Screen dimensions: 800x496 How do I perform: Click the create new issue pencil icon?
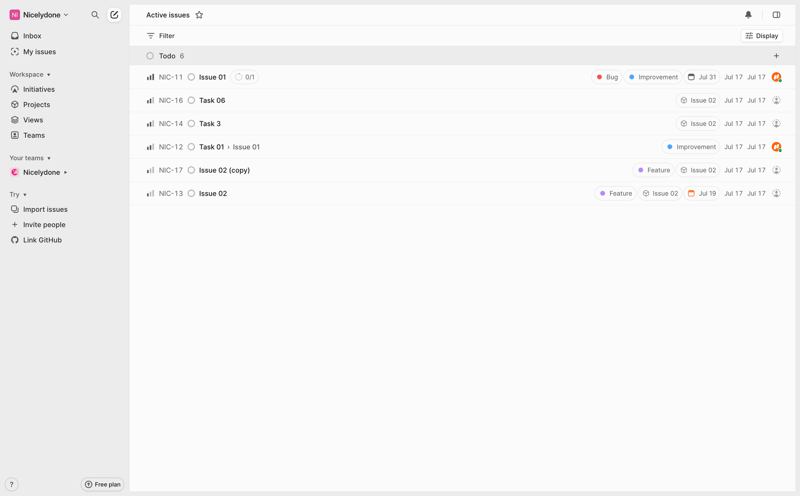tap(114, 15)
